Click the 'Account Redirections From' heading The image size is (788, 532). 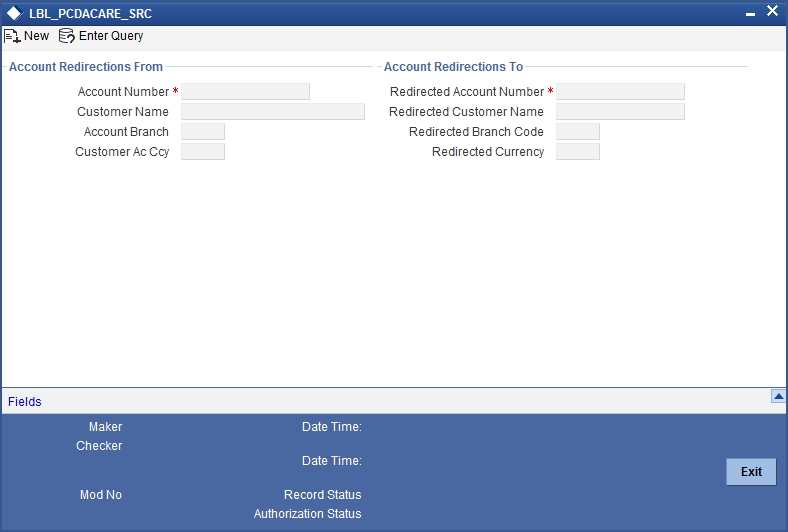[x=86, y=67]
